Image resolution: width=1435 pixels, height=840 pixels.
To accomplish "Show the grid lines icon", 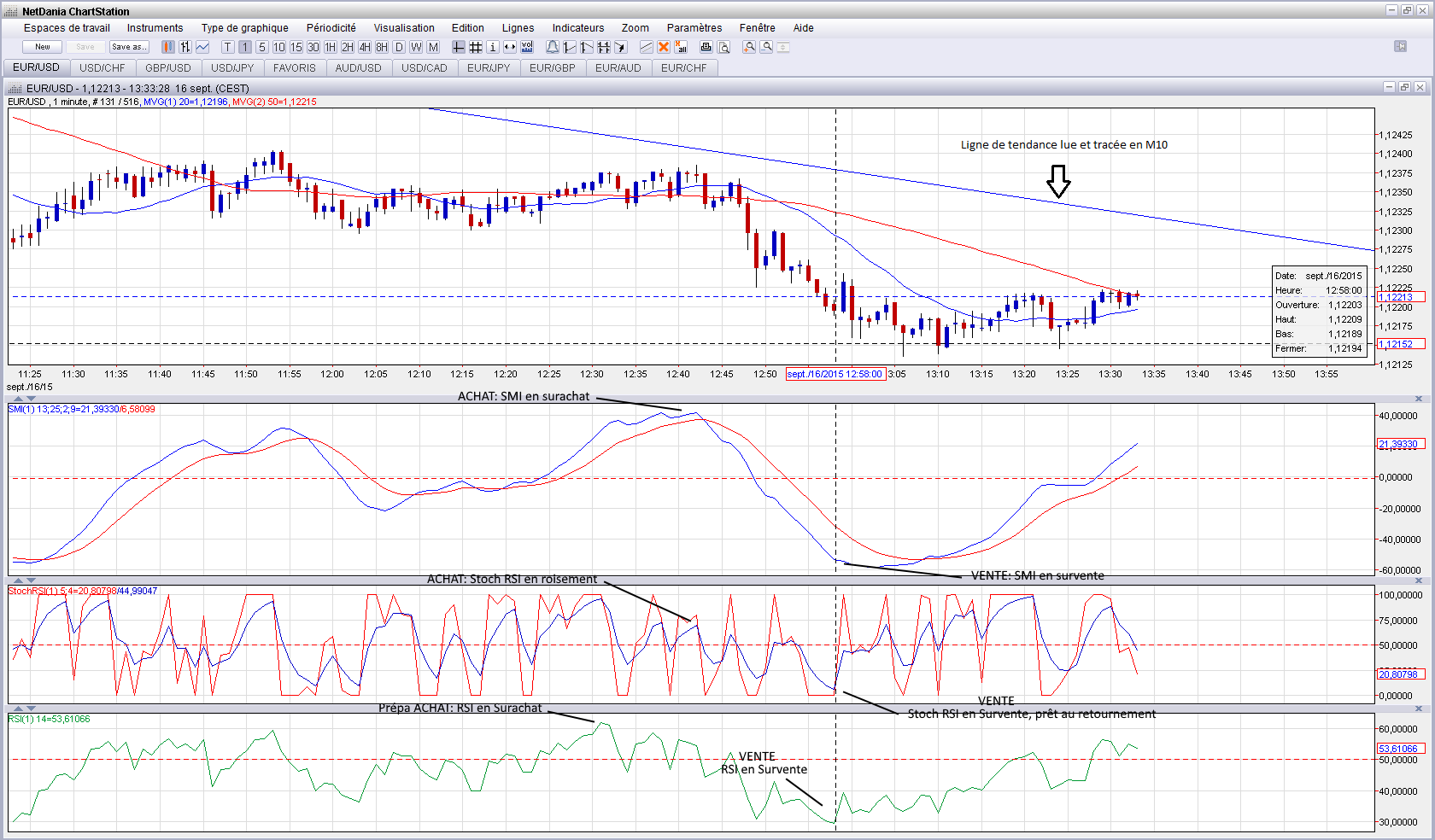I will pyautogui.click(x=476, y=47).
